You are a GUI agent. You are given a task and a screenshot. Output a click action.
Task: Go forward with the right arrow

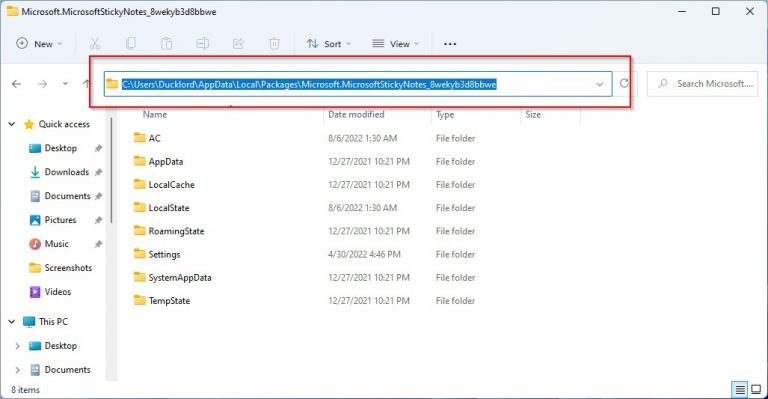pyautogui.click(x=43, y=84)
